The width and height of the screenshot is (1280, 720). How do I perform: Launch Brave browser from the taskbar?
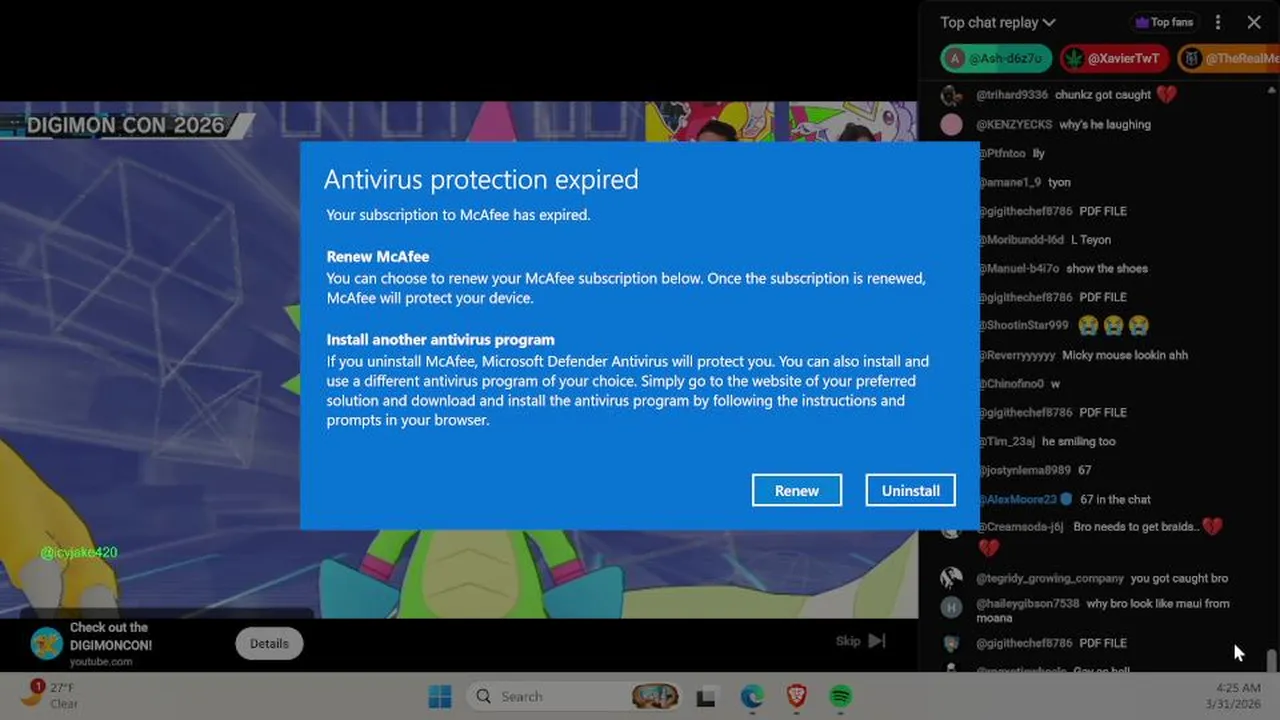pyautogui.click(x=796, y=697)
